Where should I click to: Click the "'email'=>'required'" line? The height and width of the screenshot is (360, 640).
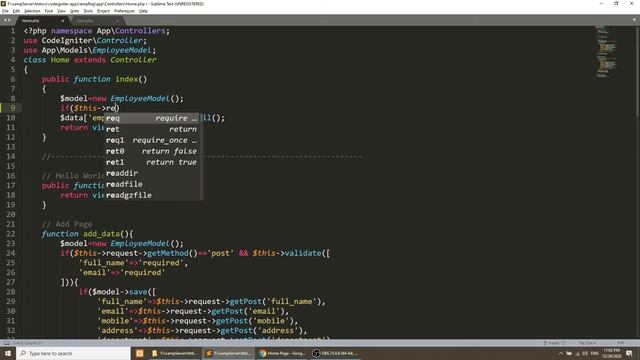[x=122, y=272]
